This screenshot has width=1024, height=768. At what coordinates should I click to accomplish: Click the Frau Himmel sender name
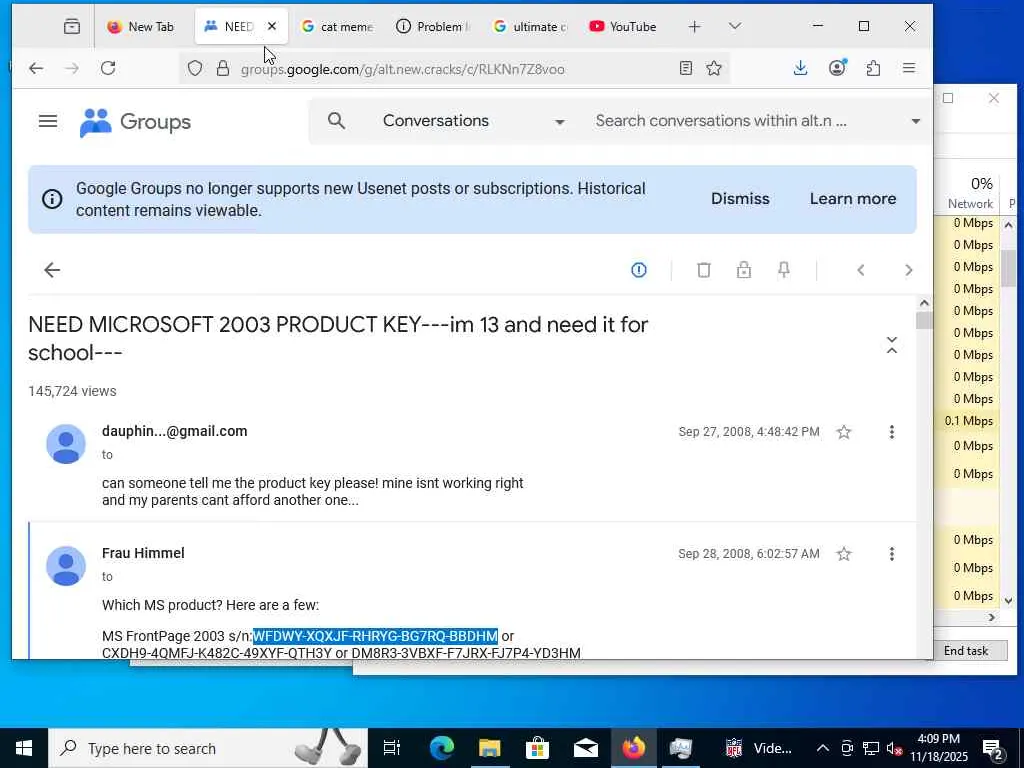pyautogui.click(x=143, y=553)
